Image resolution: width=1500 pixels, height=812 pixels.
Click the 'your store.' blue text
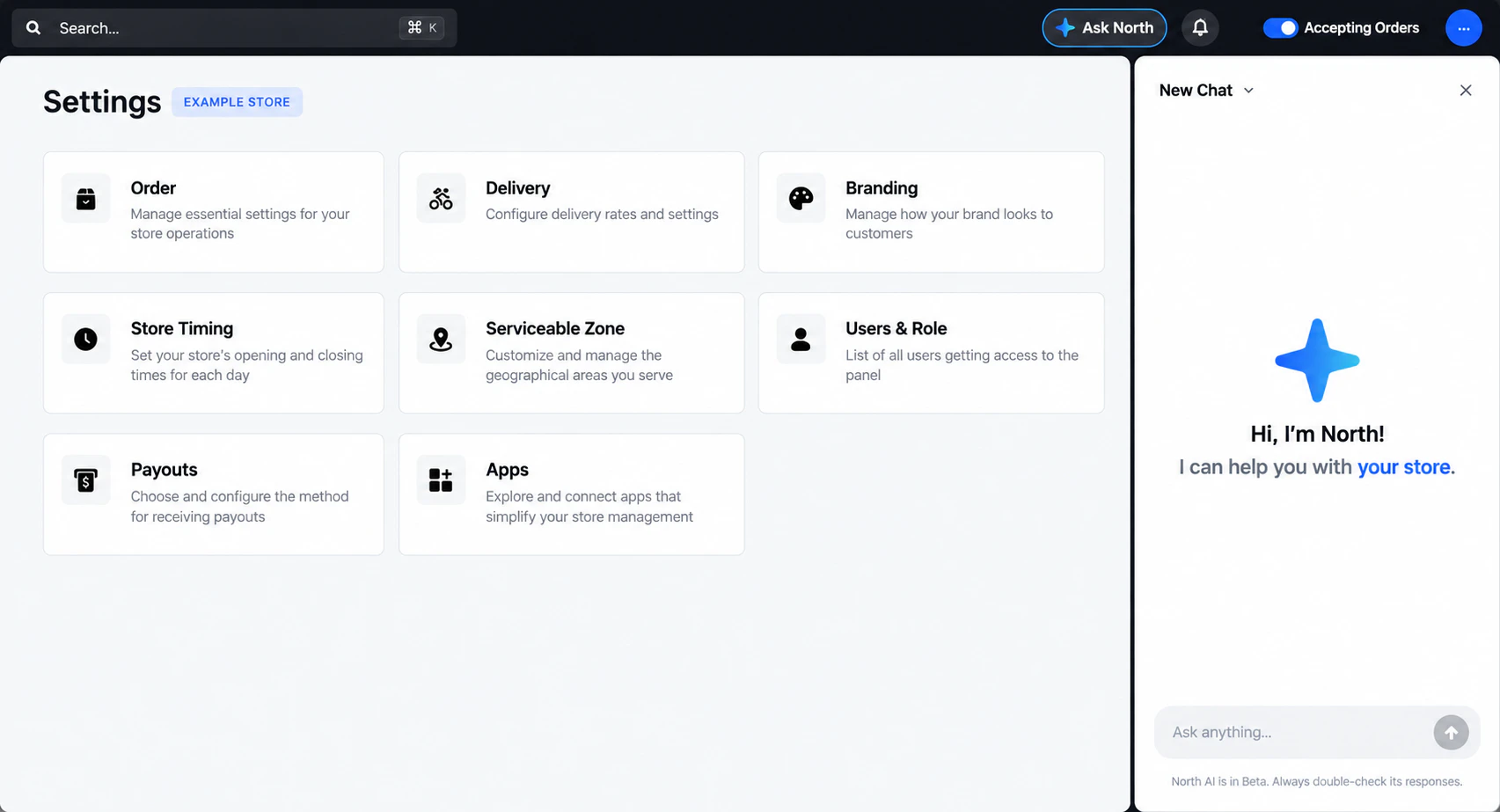[x=1406, y=467]
